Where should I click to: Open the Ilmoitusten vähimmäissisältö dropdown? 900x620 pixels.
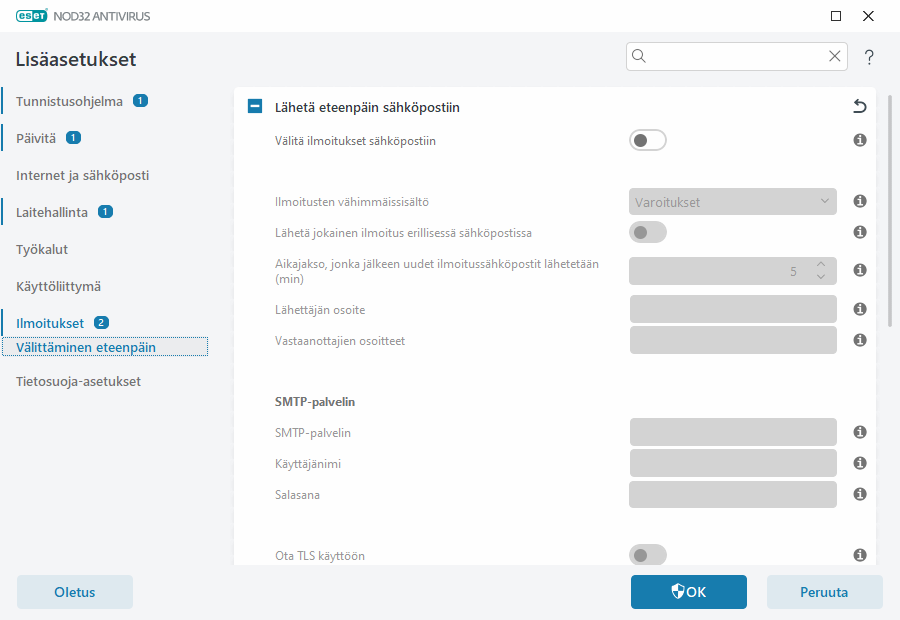[x=732, y=201]
